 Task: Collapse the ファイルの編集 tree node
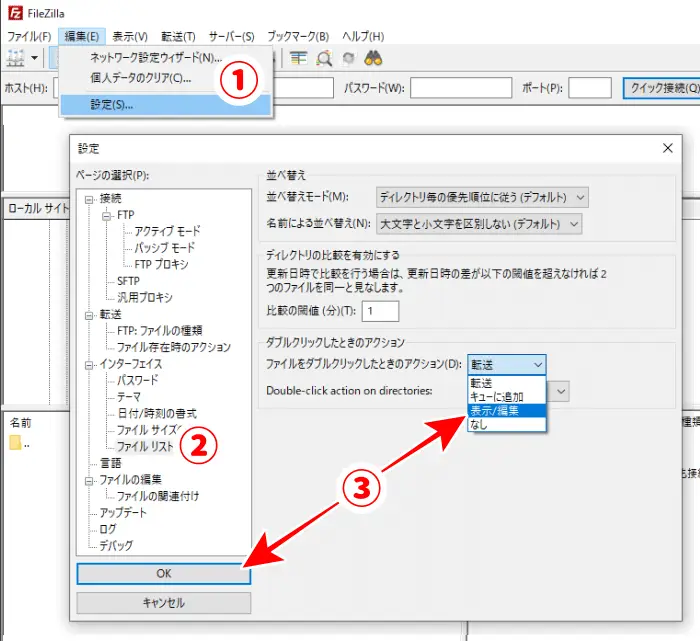click(x=89, y=481)
